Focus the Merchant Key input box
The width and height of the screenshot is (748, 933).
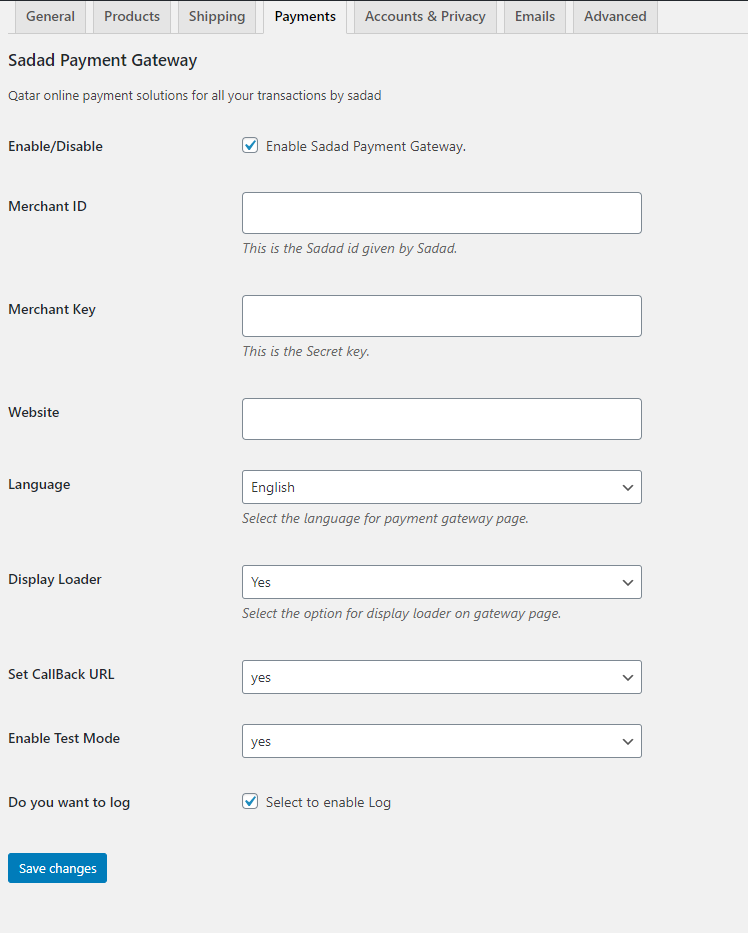(x=441, y=316)
